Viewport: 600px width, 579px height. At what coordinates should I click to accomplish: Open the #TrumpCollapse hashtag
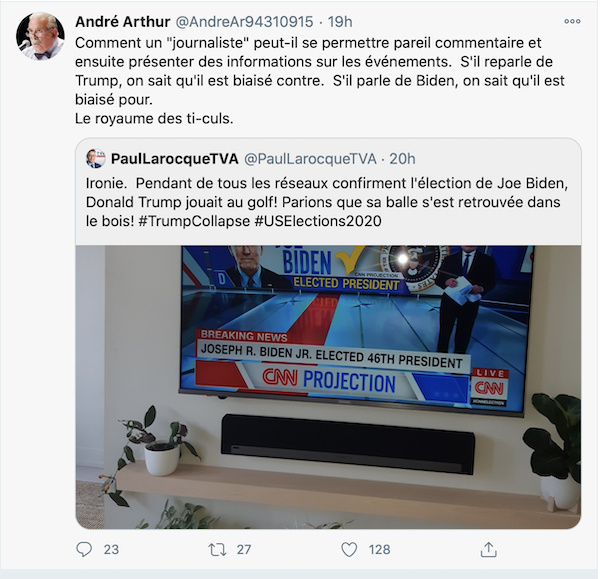pyautogui.click(x=194, y=221)
